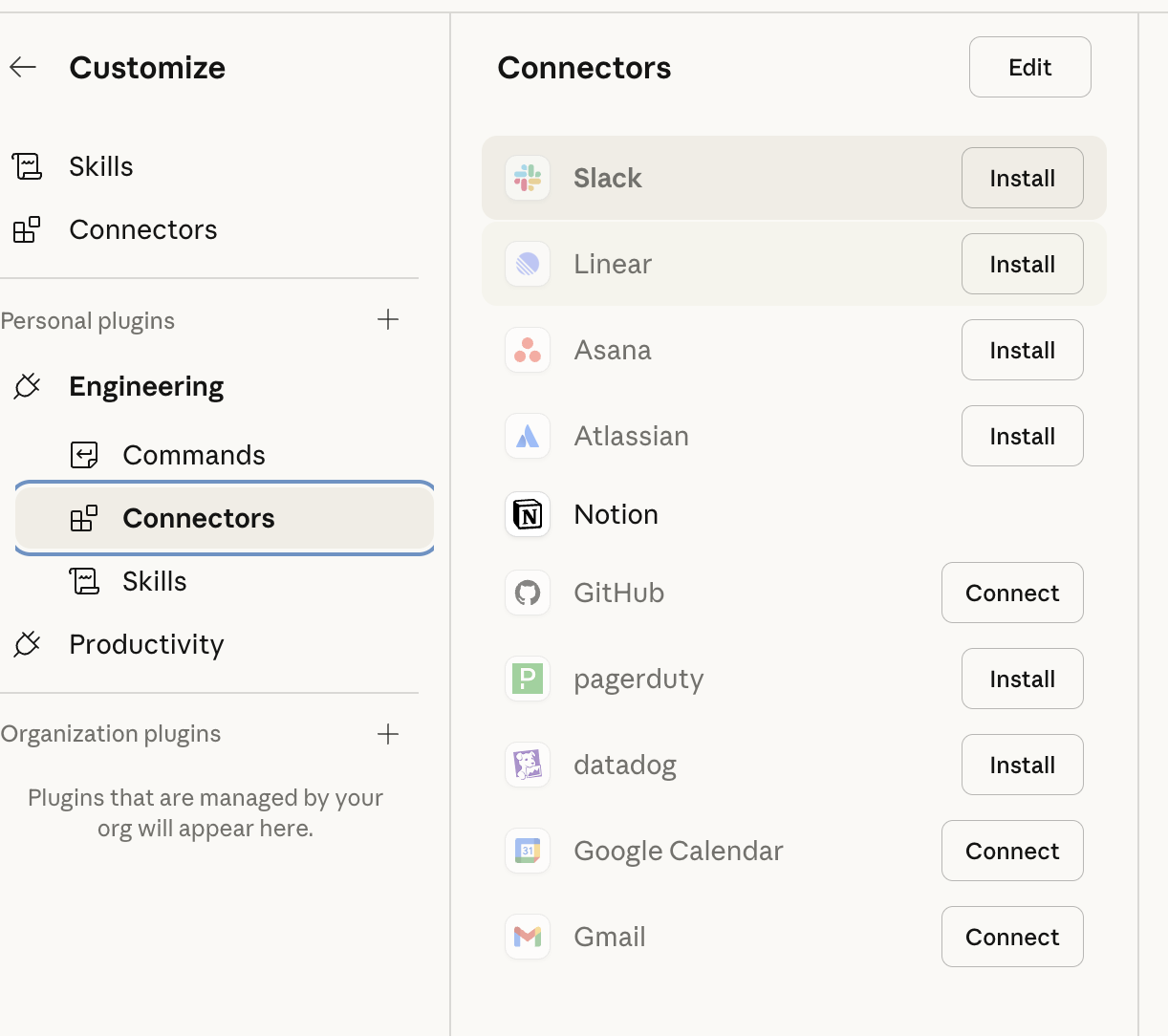Install the pagerduty connector
This screenshot has width=1168, height=1036.
point(1023,679)
